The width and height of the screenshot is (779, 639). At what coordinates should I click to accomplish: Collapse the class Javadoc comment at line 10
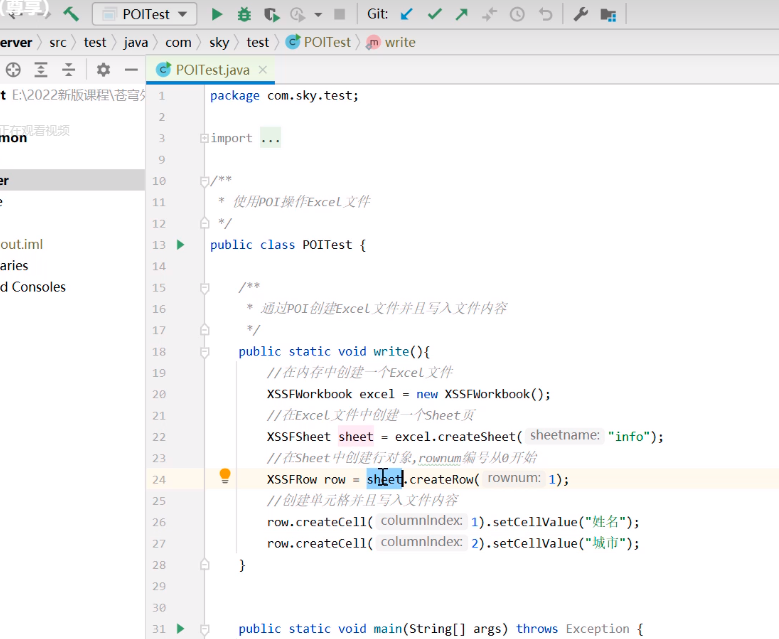(x=204, y=181)
